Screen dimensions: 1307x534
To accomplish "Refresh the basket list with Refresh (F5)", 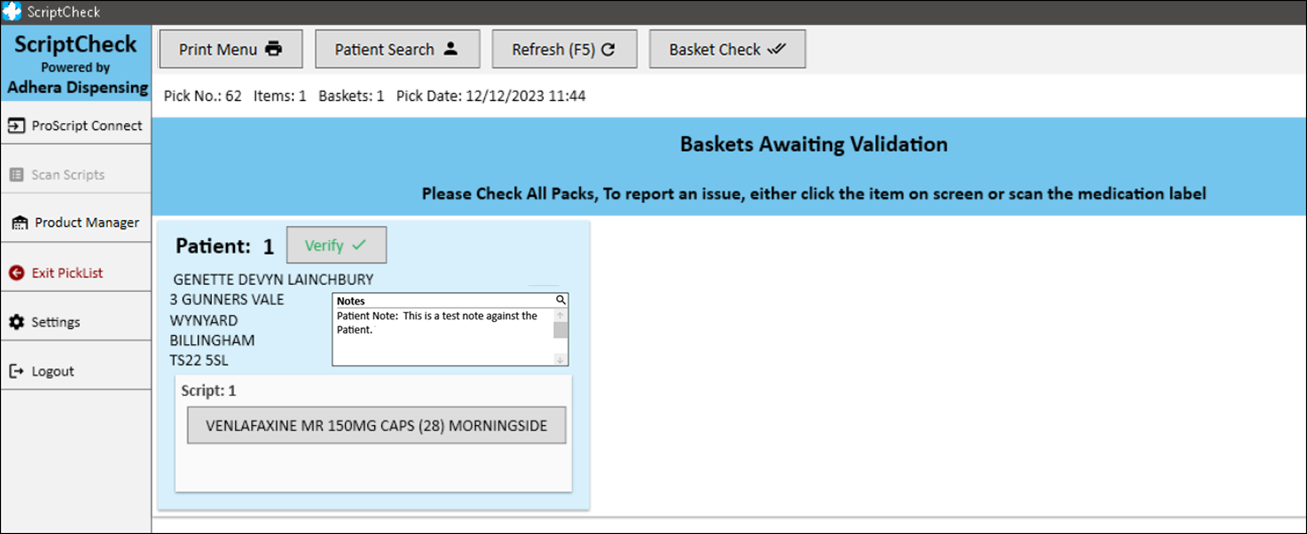I will (x=564, y=49).
